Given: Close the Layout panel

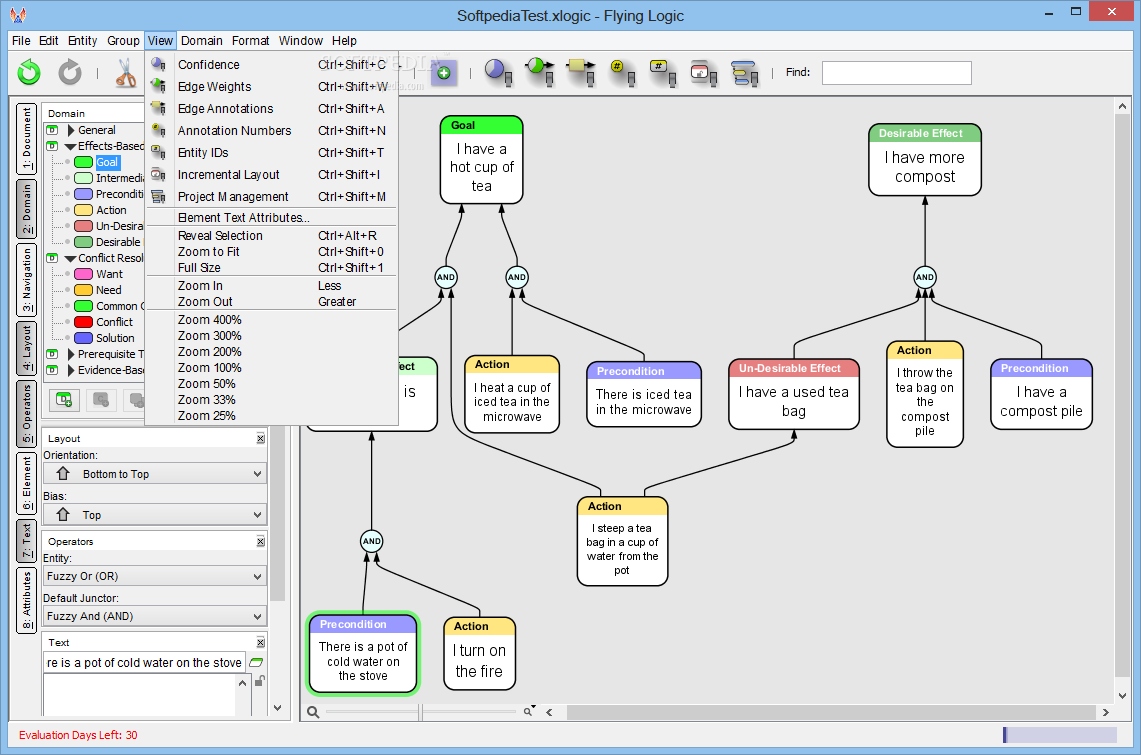Looking at the screenshot, I should (x=261, y=439).
